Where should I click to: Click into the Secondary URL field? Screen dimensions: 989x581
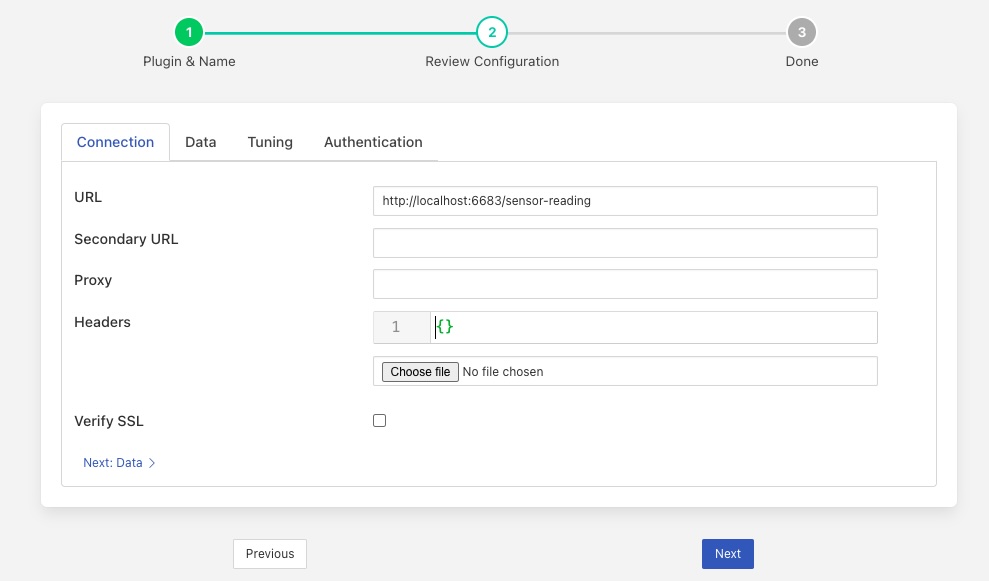tap(625, 243)
